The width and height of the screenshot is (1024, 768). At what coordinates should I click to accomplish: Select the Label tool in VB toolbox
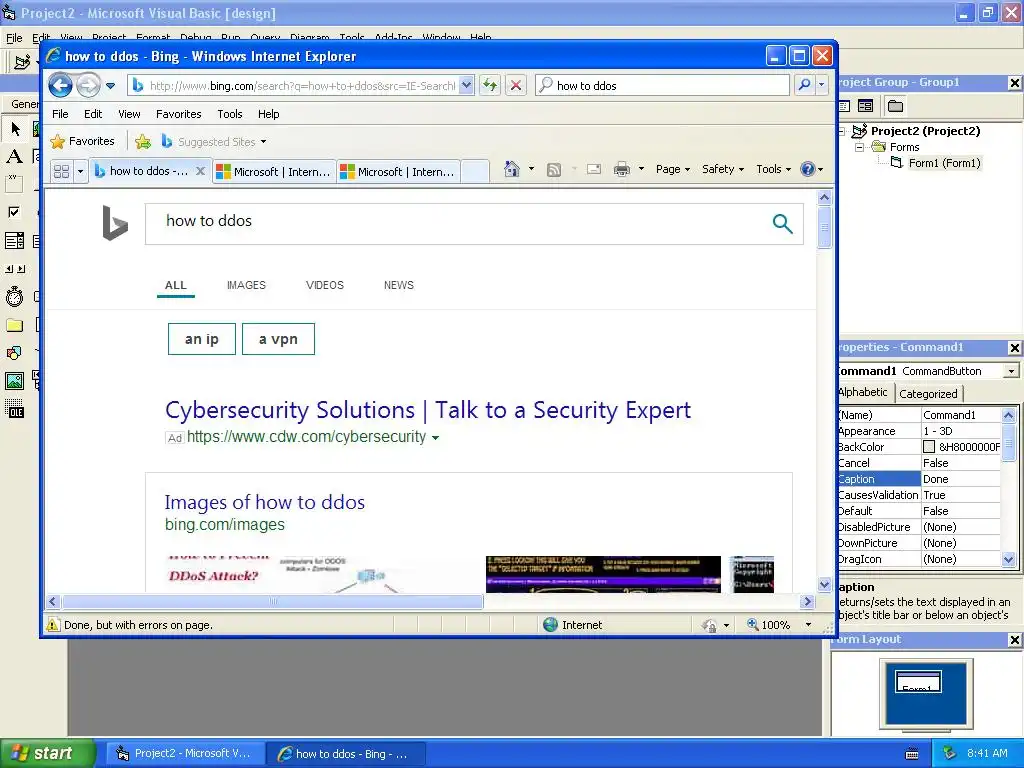(x=15, y=156)
